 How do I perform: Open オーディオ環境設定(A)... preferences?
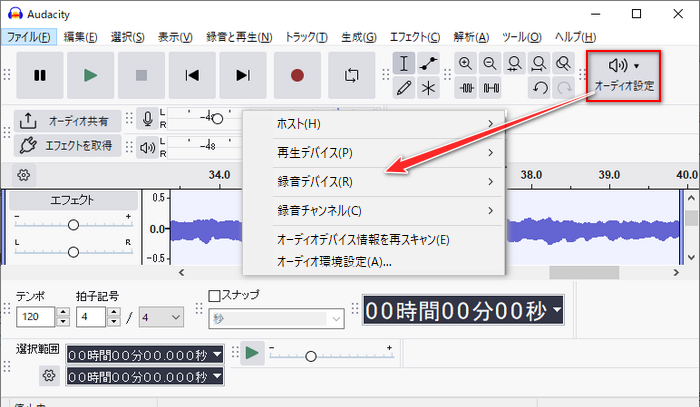(374, 262)
